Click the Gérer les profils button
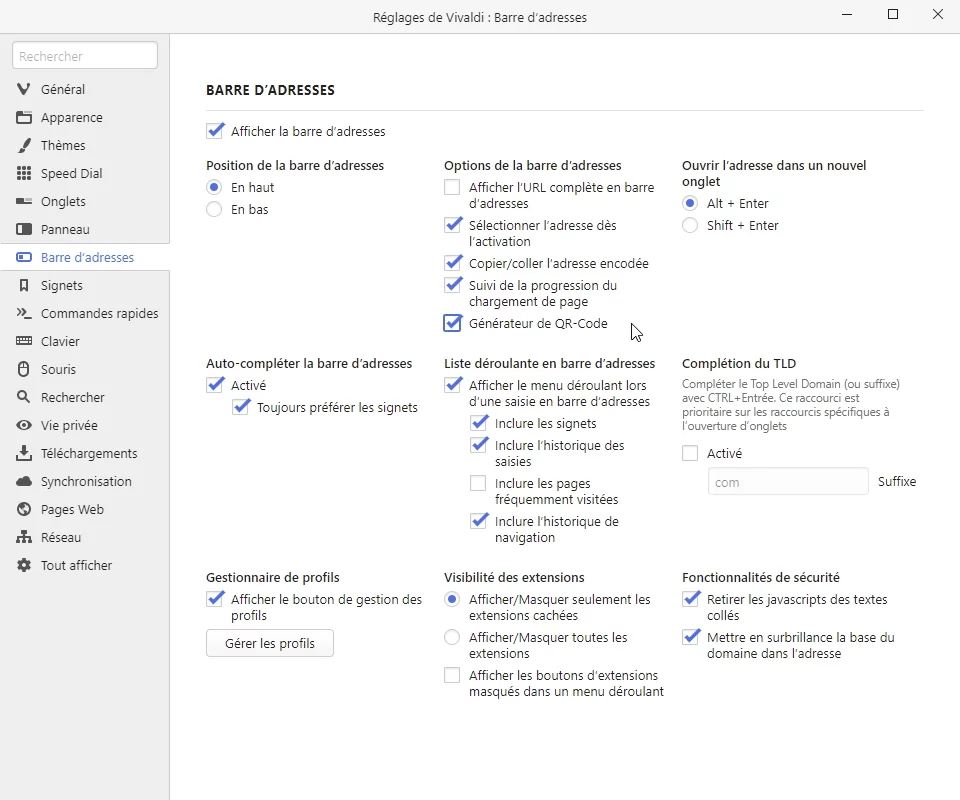Viewport: 960px width, 800px height. pos(270,643)
